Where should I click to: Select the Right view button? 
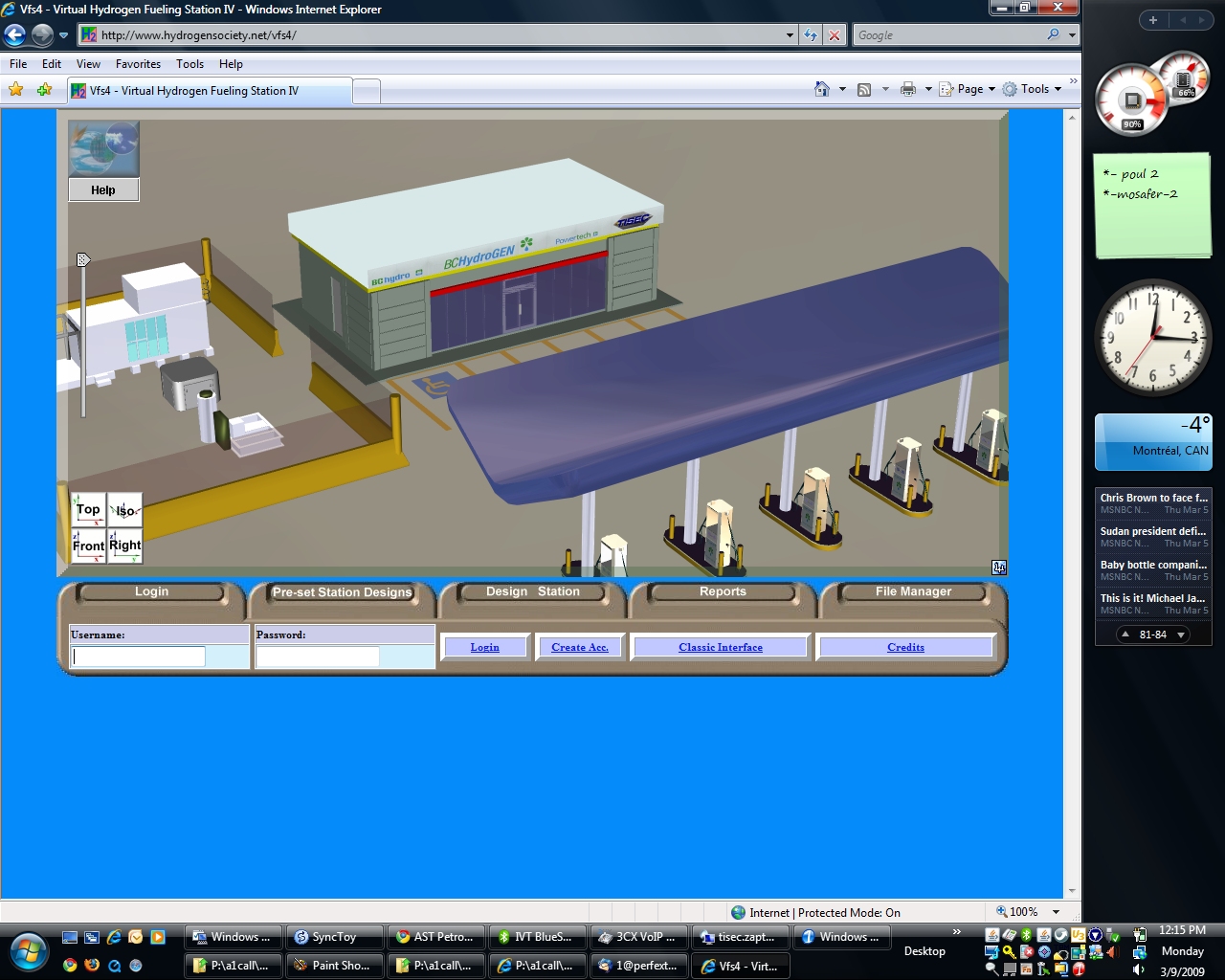click(125, 546)
